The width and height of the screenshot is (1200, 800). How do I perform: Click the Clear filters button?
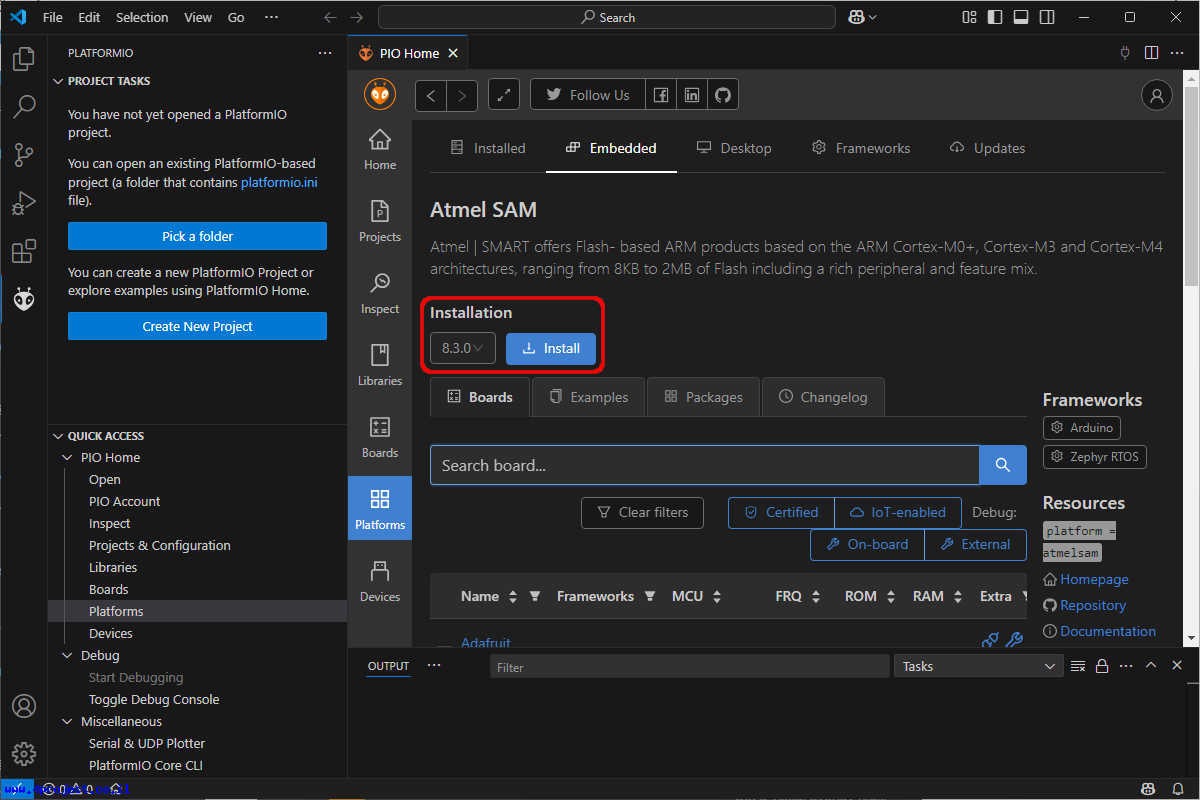tap(642, 512)
